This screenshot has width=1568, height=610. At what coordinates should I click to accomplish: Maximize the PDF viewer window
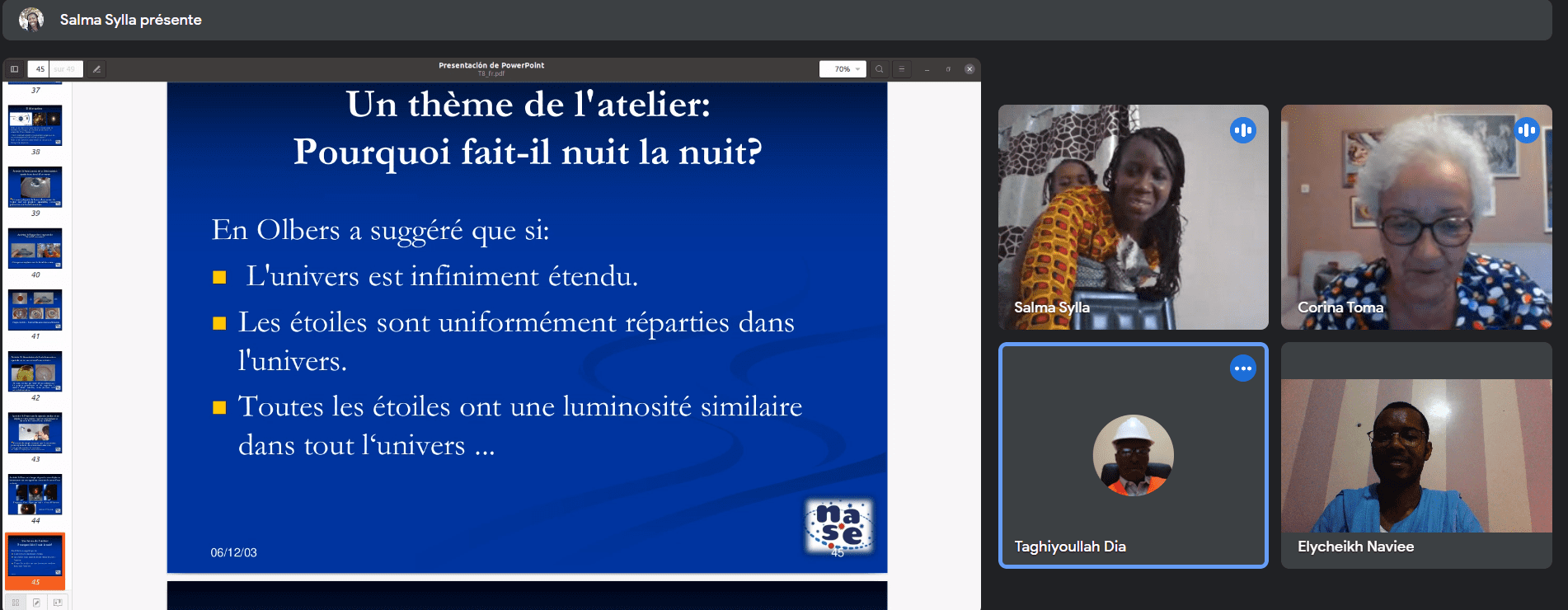click(x=948, y=69)
